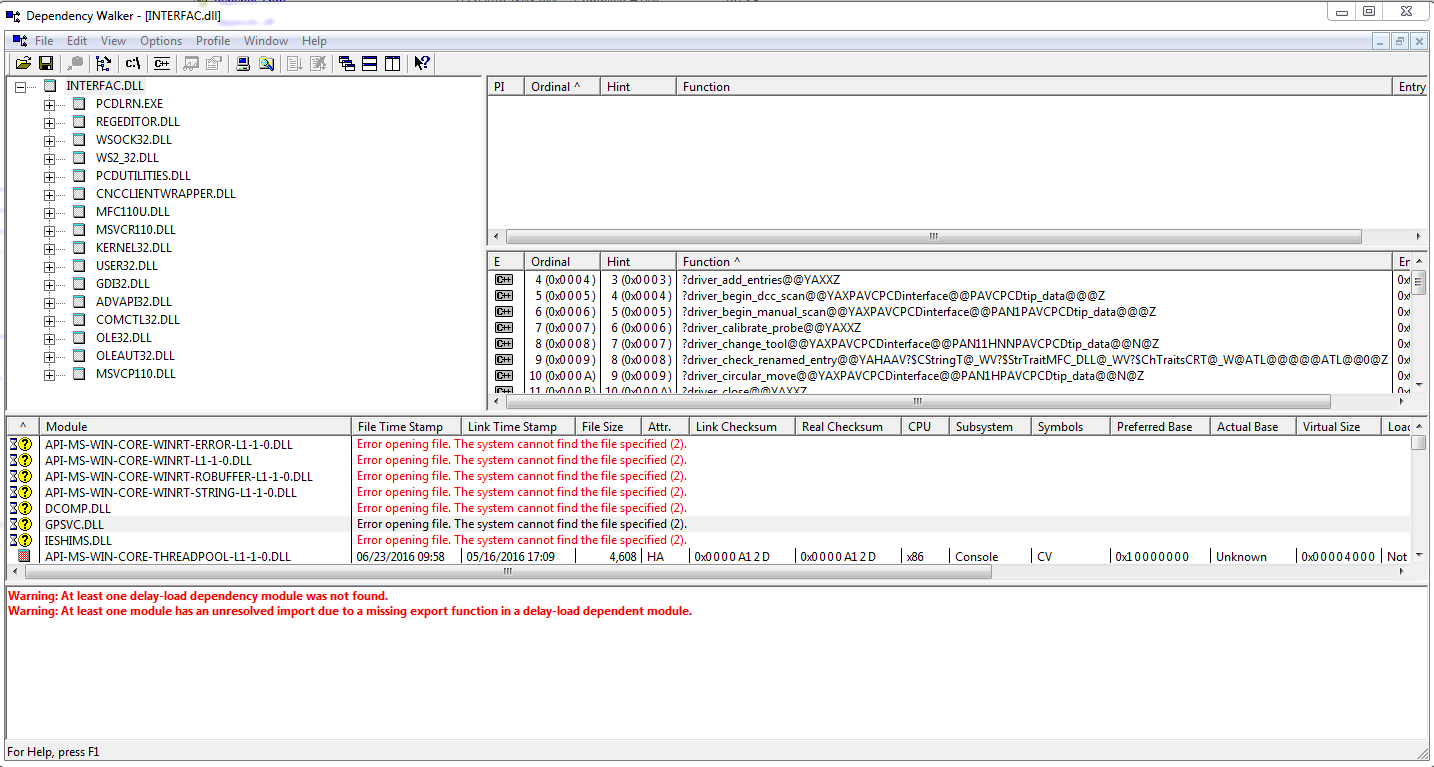Click the Tile Horizontally toolbar icon
The image size is (1434, 767).
pos(369,63)
